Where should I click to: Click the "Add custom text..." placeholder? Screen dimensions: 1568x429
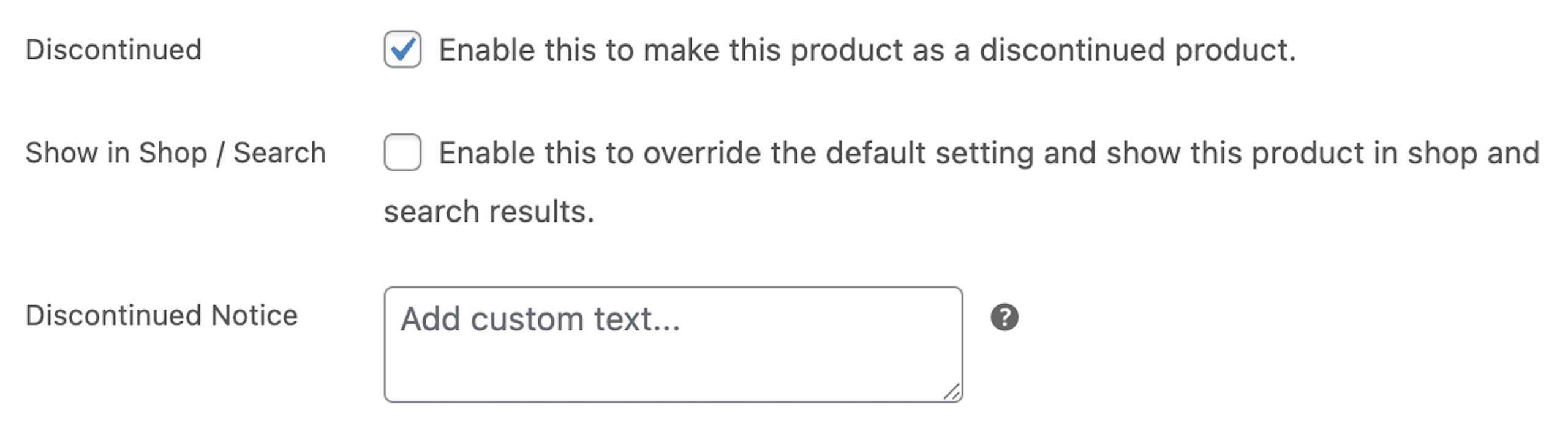[x=540, y=319]
